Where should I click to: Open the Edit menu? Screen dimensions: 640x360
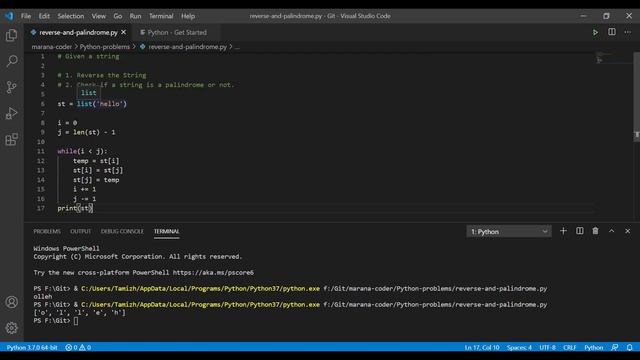click(x=44, y=16)
